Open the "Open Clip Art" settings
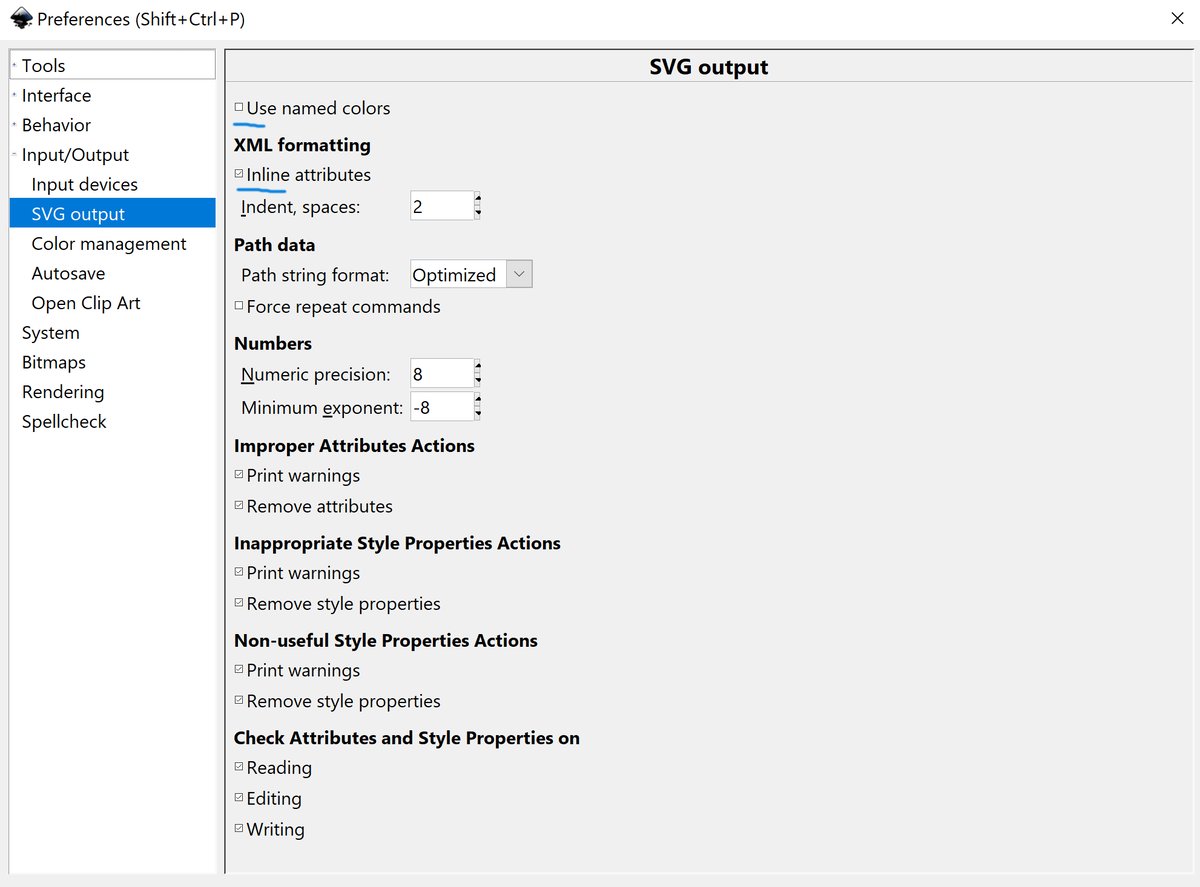Image resolution: width=1200 pixels, height=887 pixels. pyautogui.click(x=87, y=302)
